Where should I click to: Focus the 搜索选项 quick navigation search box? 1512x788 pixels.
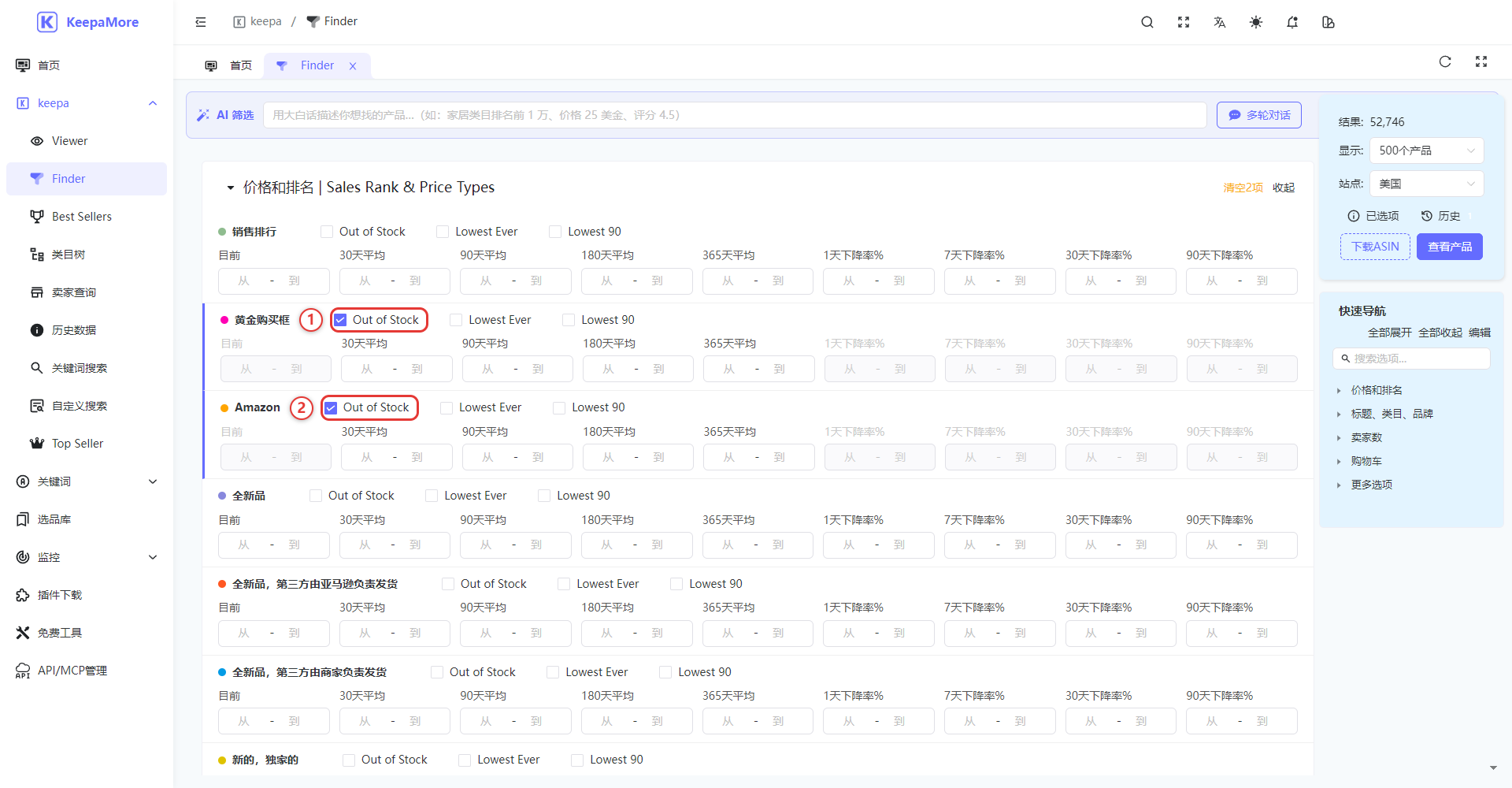point(1411,359)
